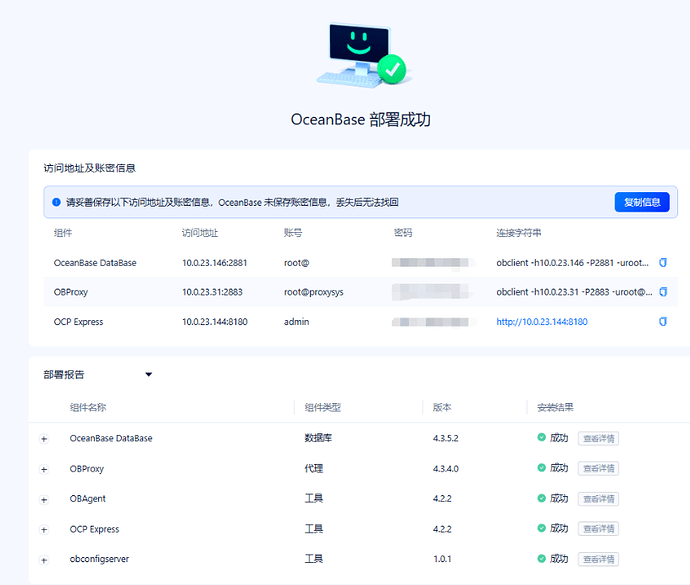Viewport: 690px width, 585px height.
Task: Copy the OCP Express access link
Action: pos(663,322)
